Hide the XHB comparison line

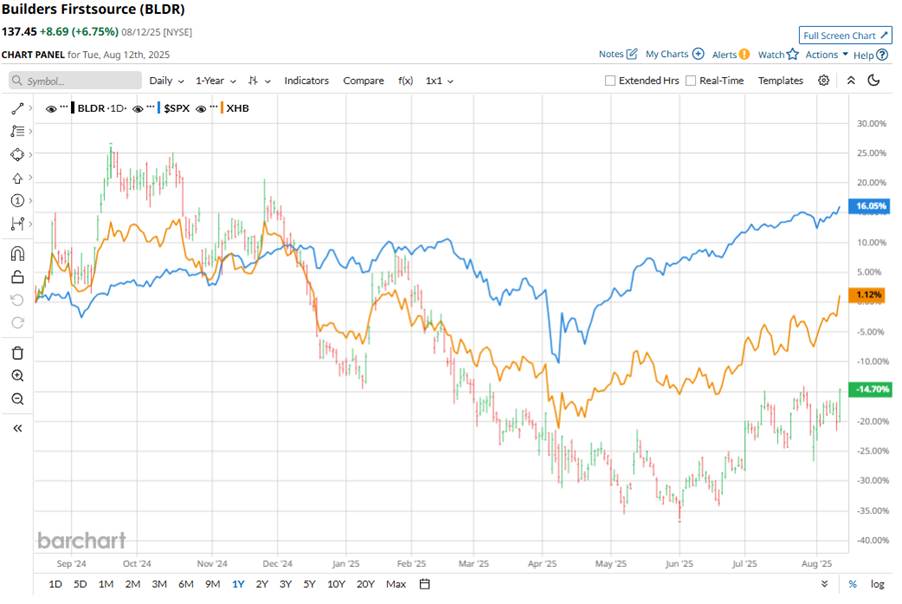[x=201, y=109]
